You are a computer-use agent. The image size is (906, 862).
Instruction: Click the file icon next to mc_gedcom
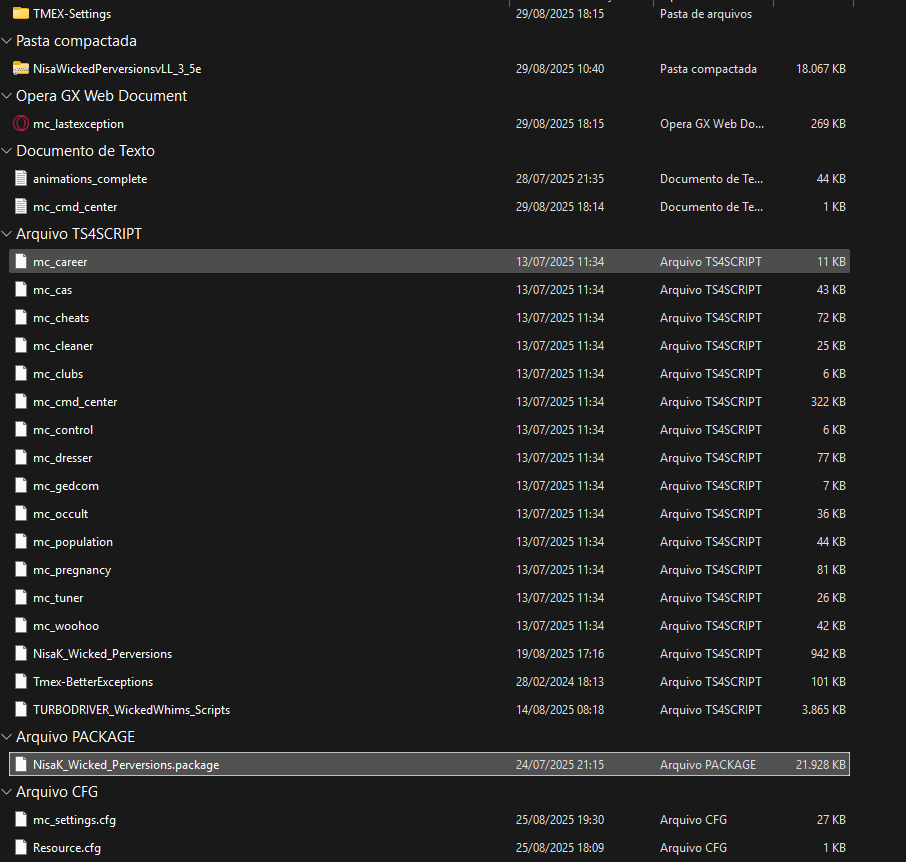tap(21, 485)
